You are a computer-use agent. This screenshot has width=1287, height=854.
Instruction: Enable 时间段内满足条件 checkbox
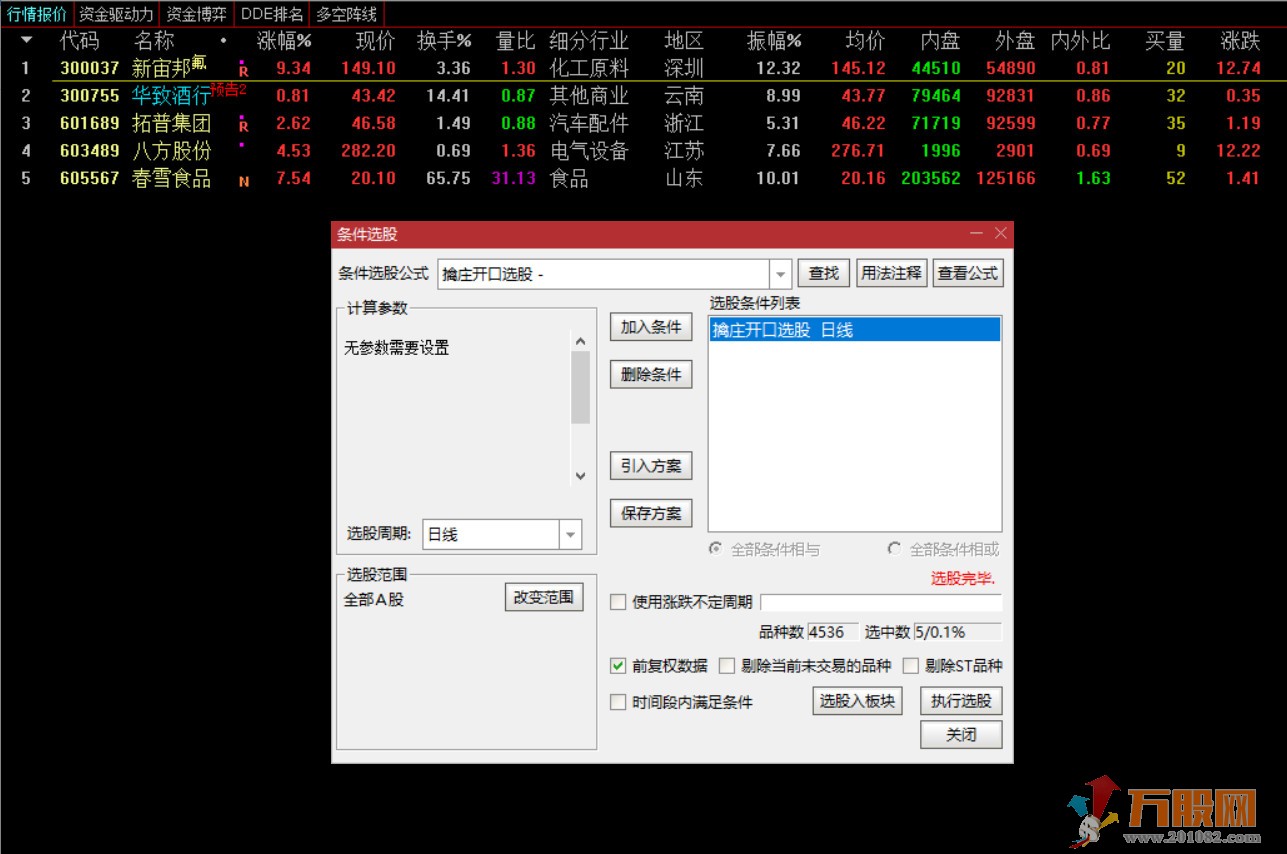click(618, 702)
